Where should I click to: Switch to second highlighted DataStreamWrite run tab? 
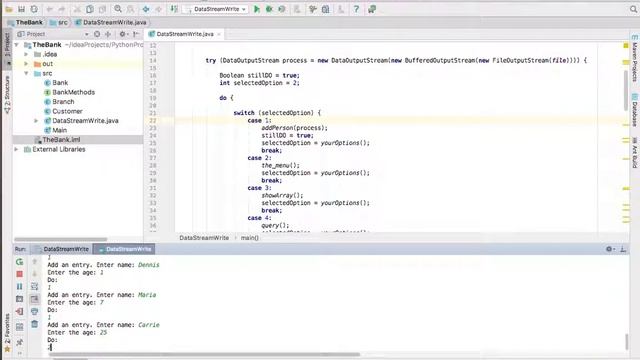click(x=124, y=249)
